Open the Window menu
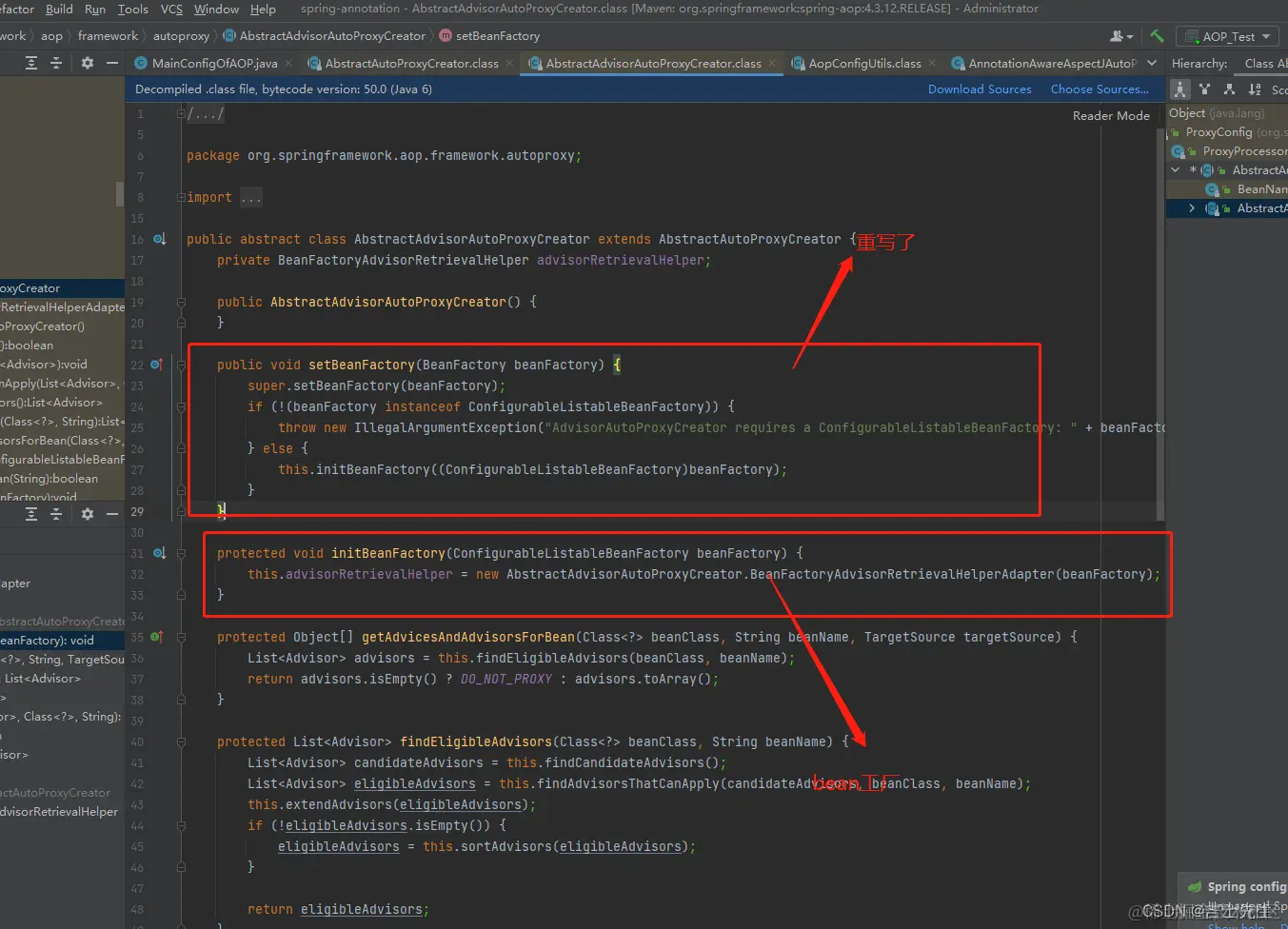This screenshot has height=929, width=1288. [216, 9]
